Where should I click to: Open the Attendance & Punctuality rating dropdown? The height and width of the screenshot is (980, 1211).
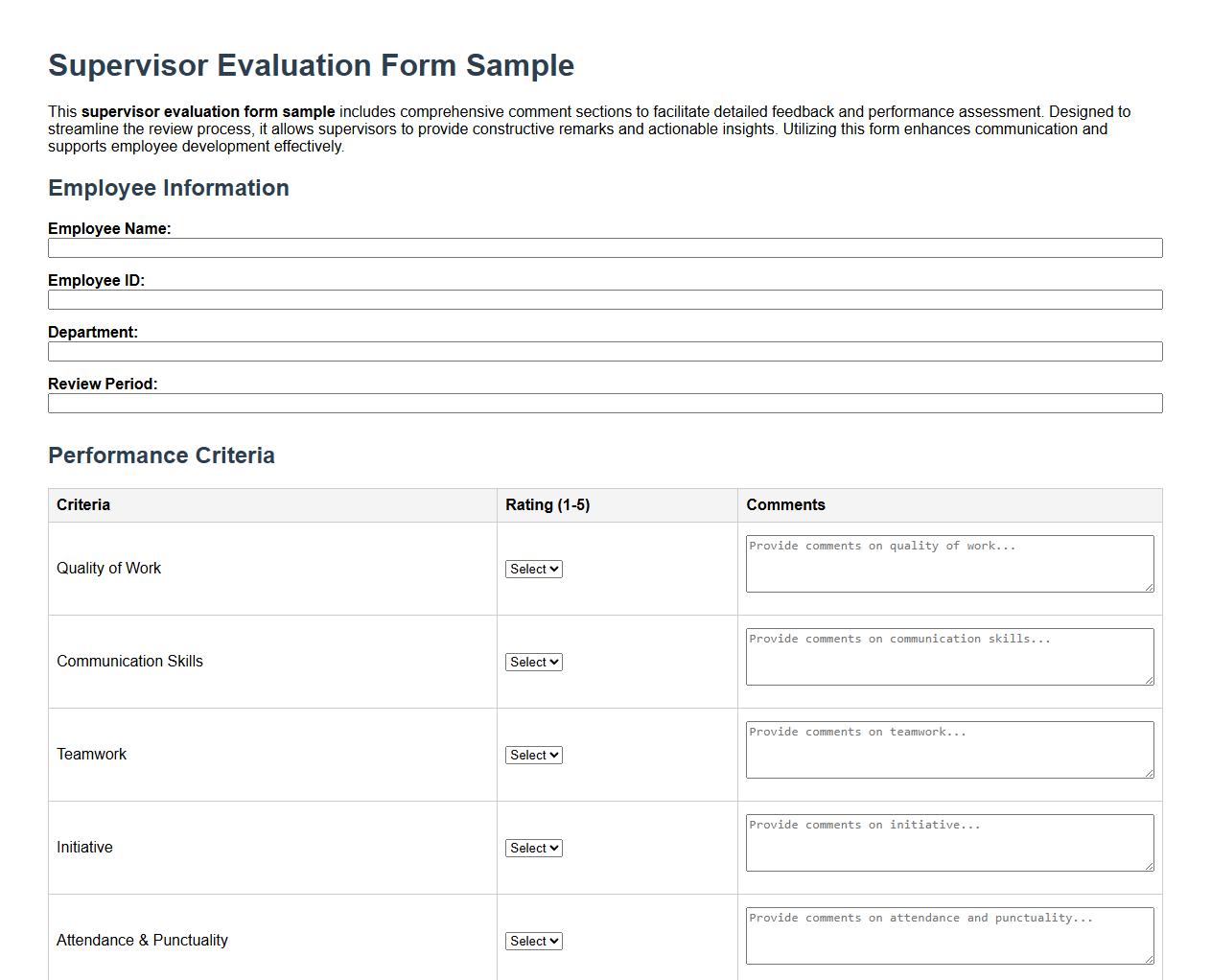pos(533,941)
